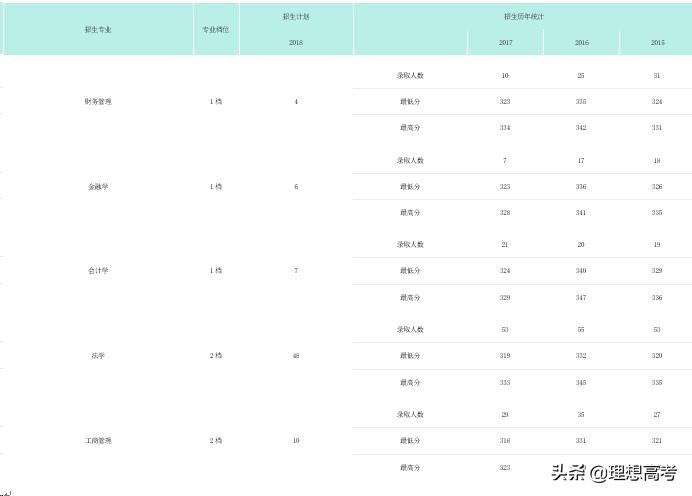Select the 财务管理 2016 highest score 342
Viewport: 692px width, 496px height.
581,128
